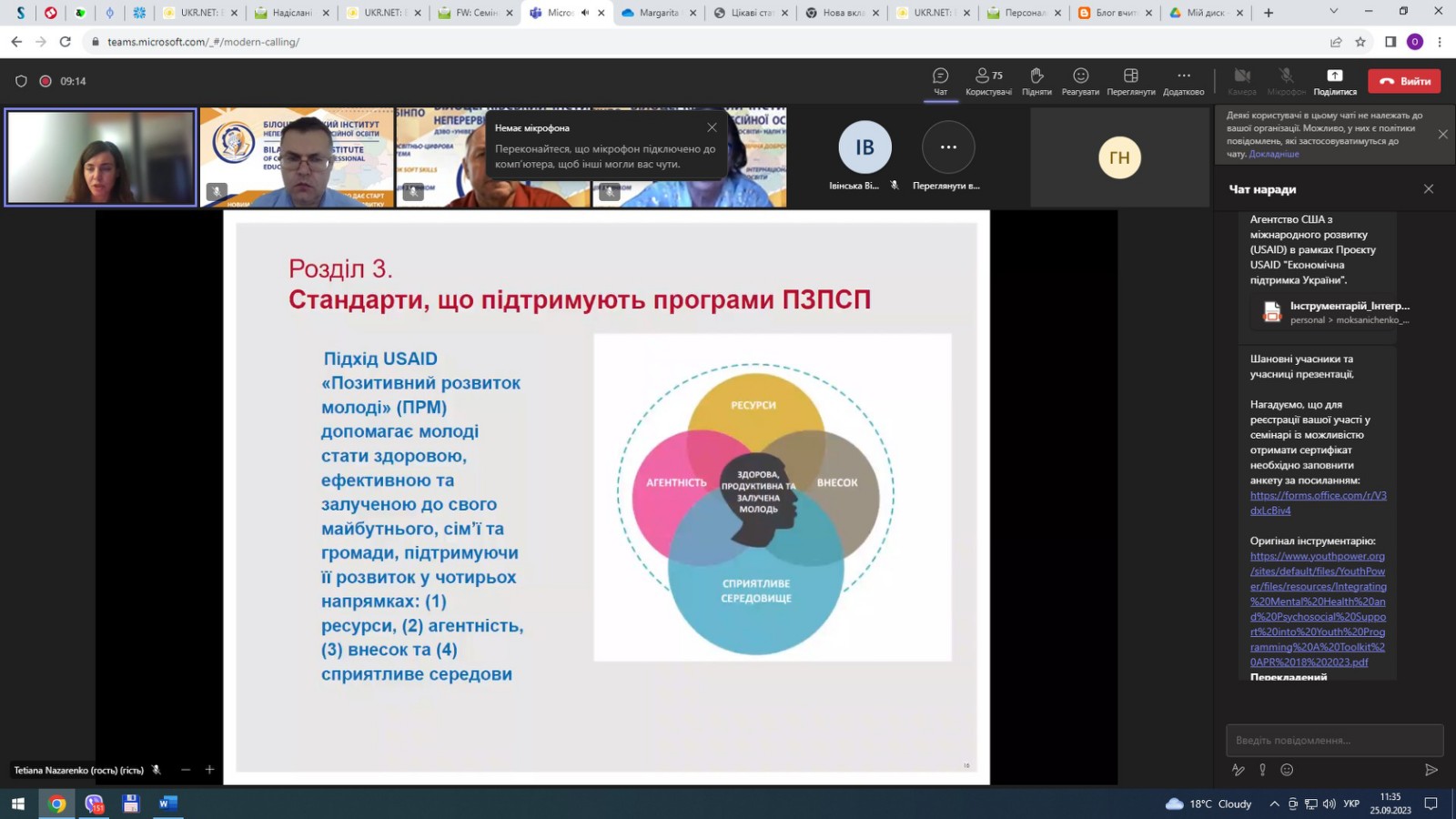This screenshot has width=1456, height=819.
Task: Click the Введіть повідомлення message input field
Action: [1334, 740]
